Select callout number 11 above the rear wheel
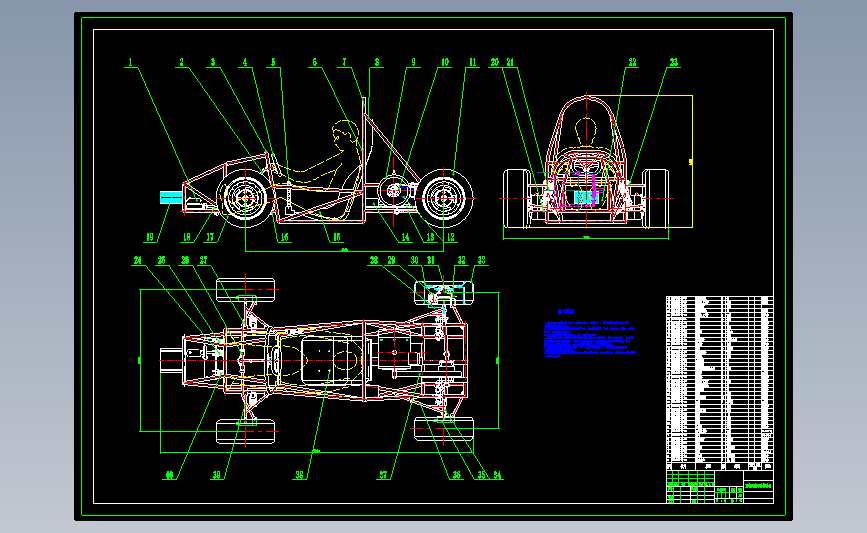 click(x=473, y=62)
